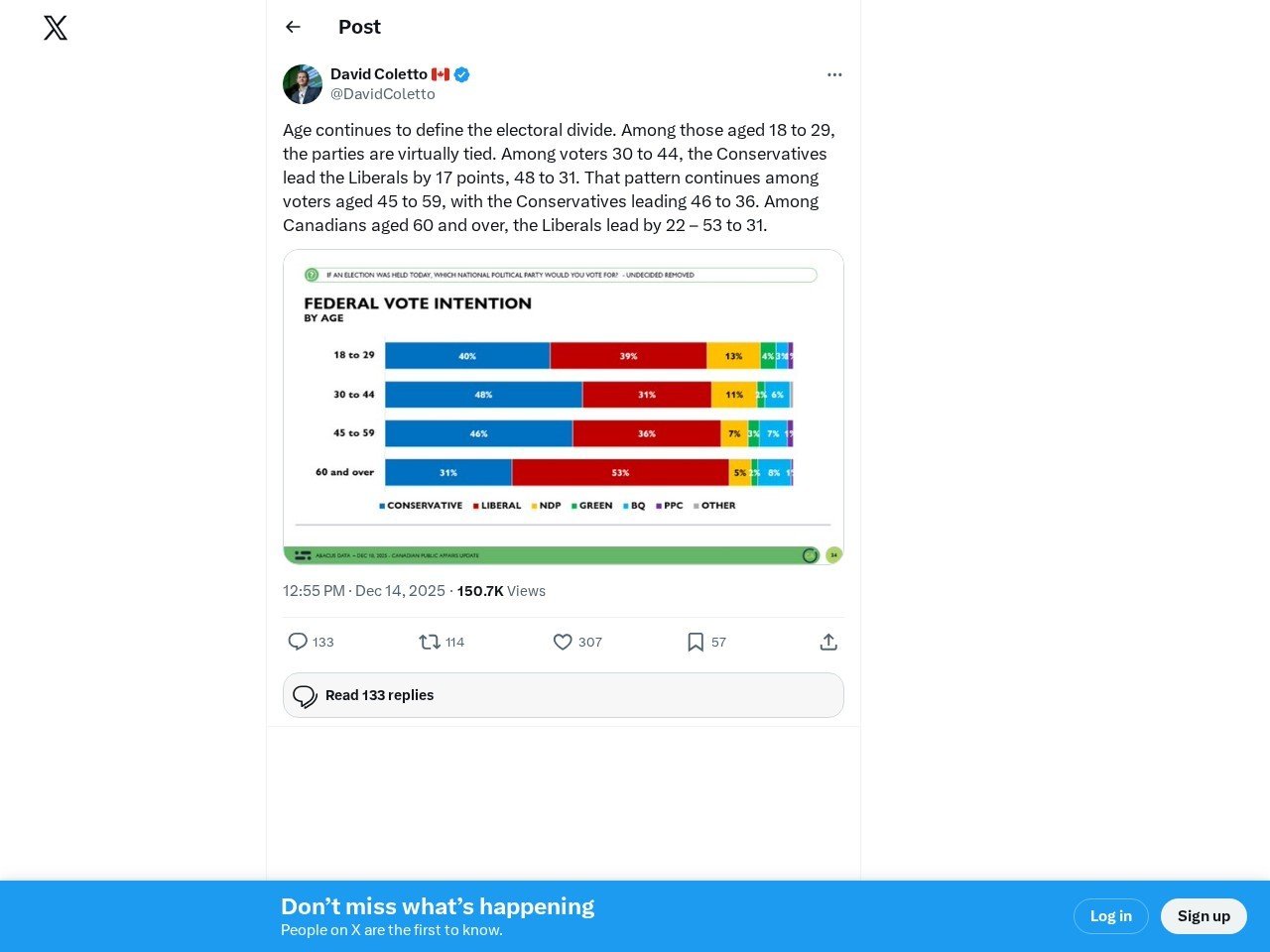
Task: Click the repost arrows icon
Action: click(430, 642)
